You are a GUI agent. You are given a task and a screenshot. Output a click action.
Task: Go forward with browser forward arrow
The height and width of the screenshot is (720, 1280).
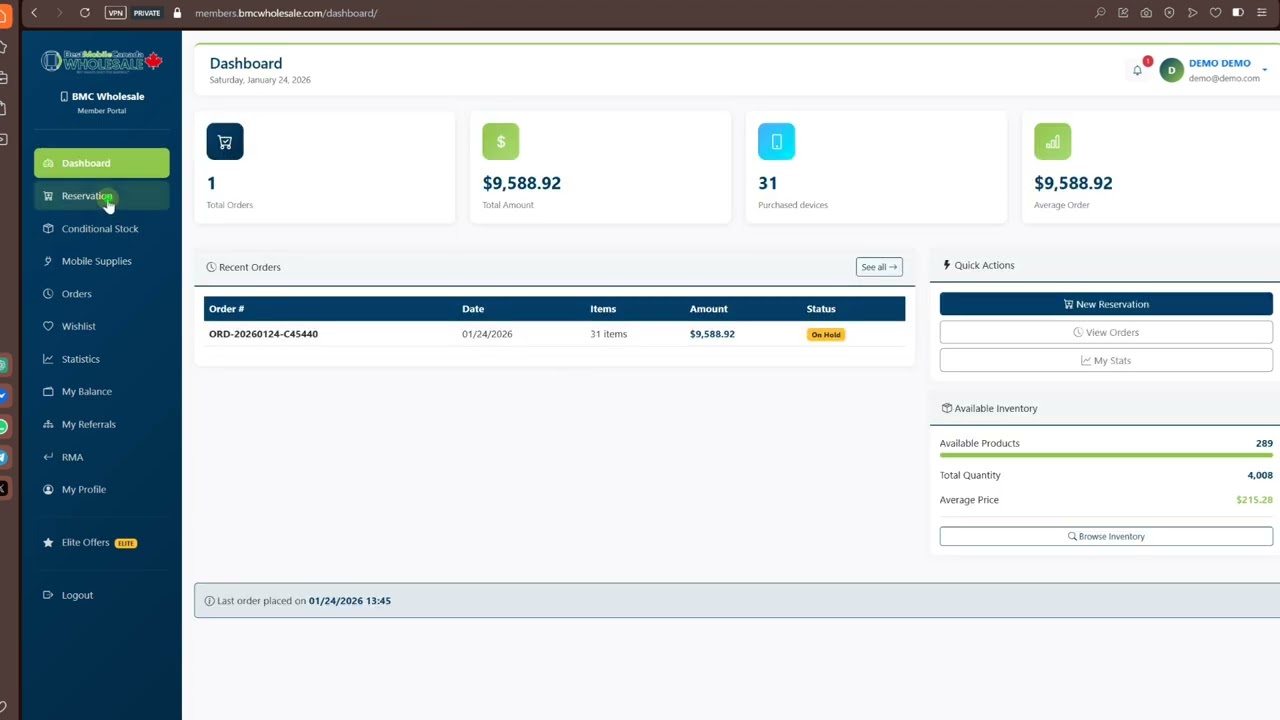59,13
